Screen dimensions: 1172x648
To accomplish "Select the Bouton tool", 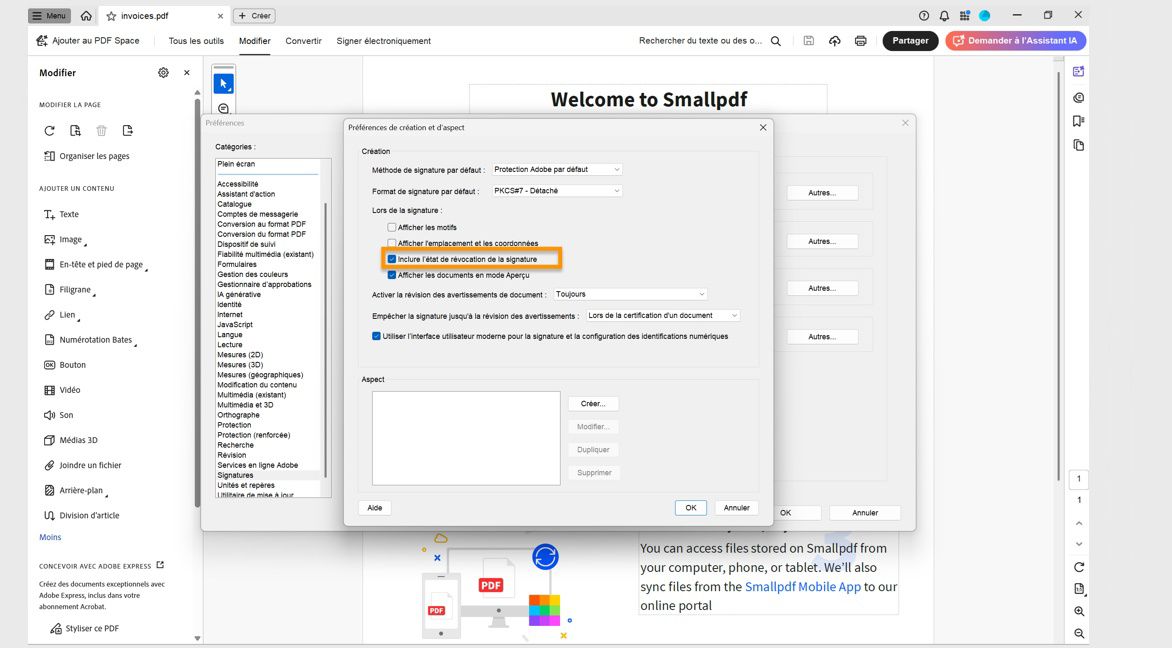I will click(64, 365).
